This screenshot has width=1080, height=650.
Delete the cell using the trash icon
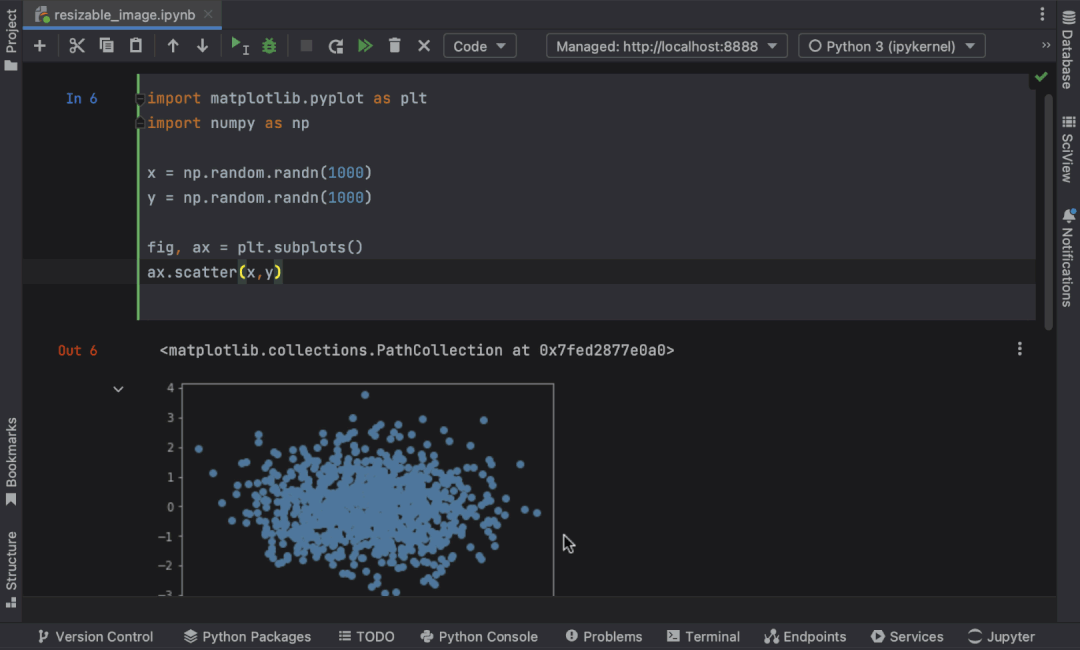[394, 45]
